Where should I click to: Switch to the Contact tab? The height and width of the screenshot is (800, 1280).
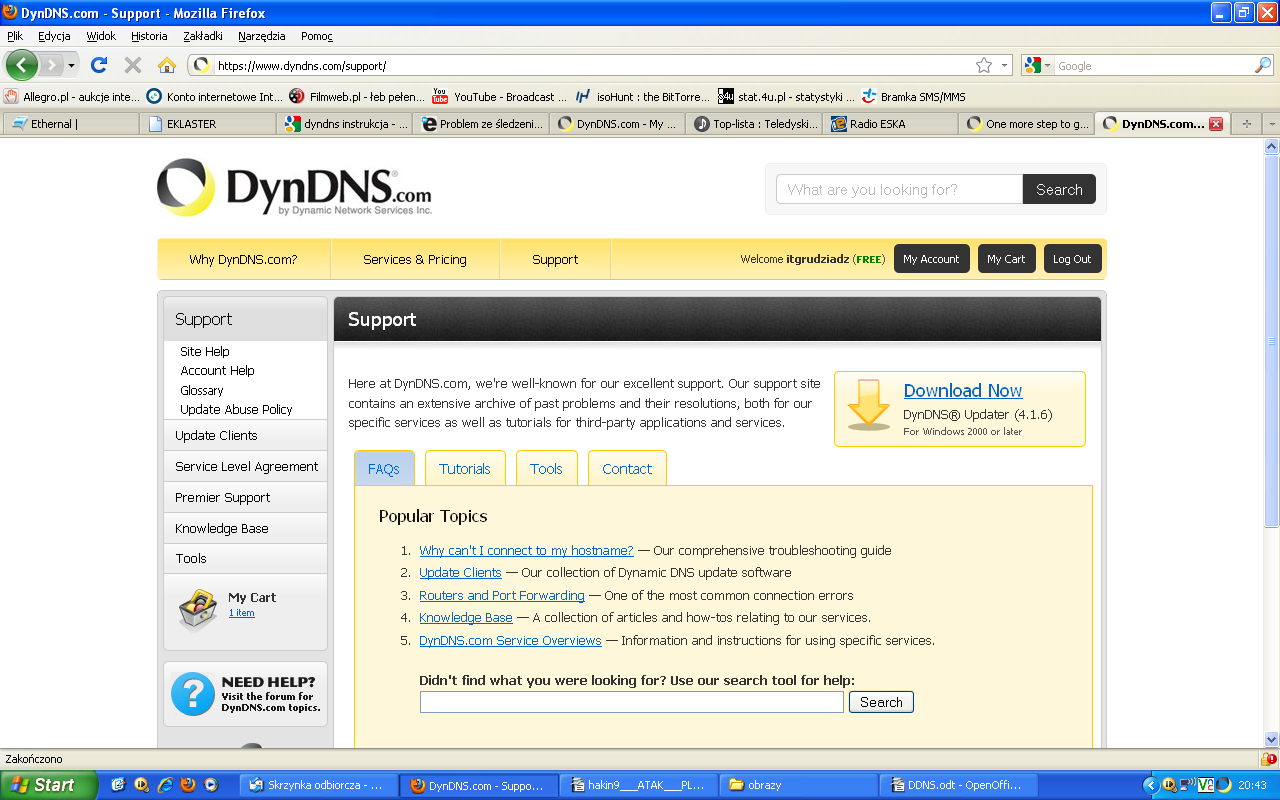tap(627, 468)
